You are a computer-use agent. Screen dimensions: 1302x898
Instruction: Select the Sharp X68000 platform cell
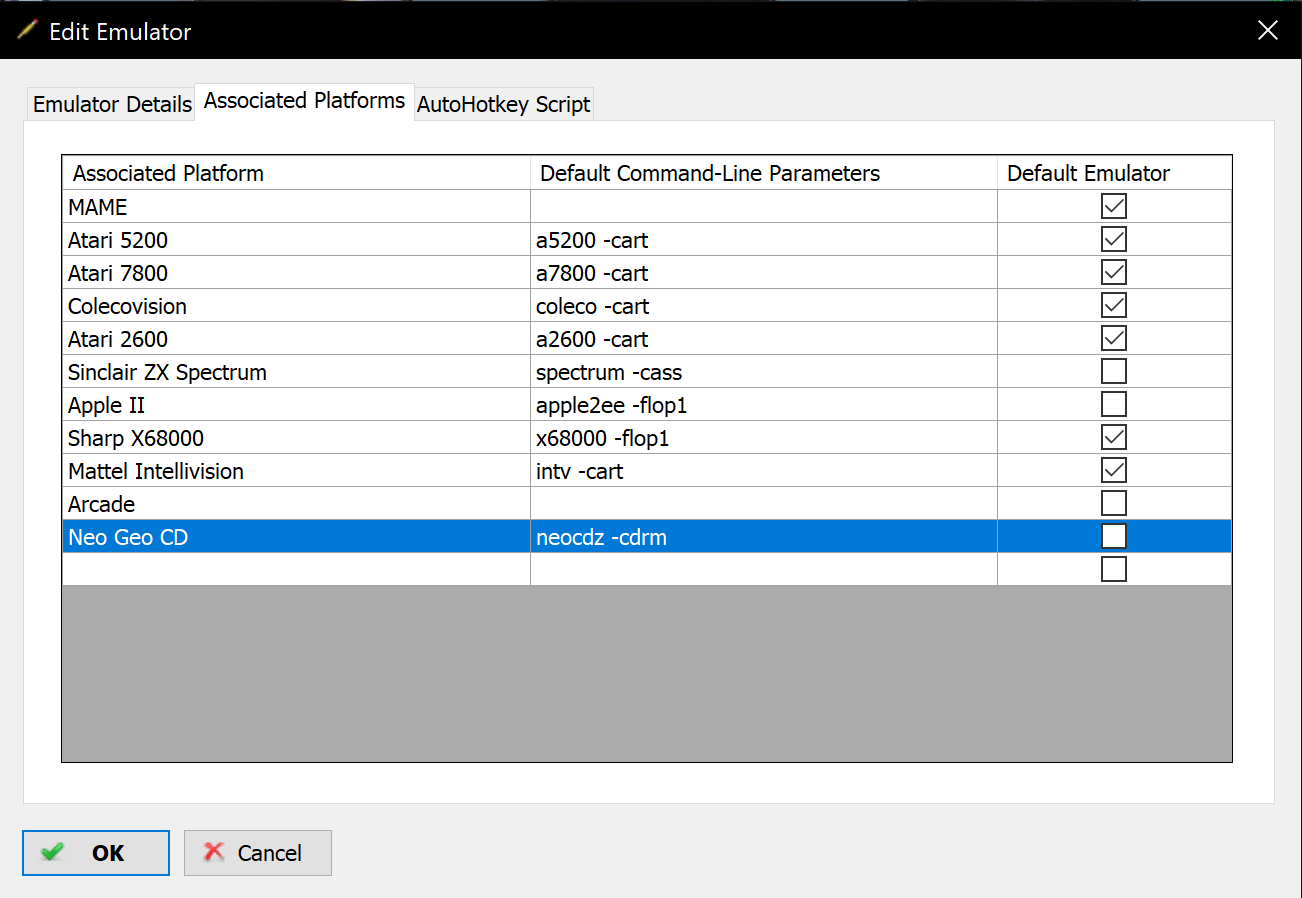(296, 437)
